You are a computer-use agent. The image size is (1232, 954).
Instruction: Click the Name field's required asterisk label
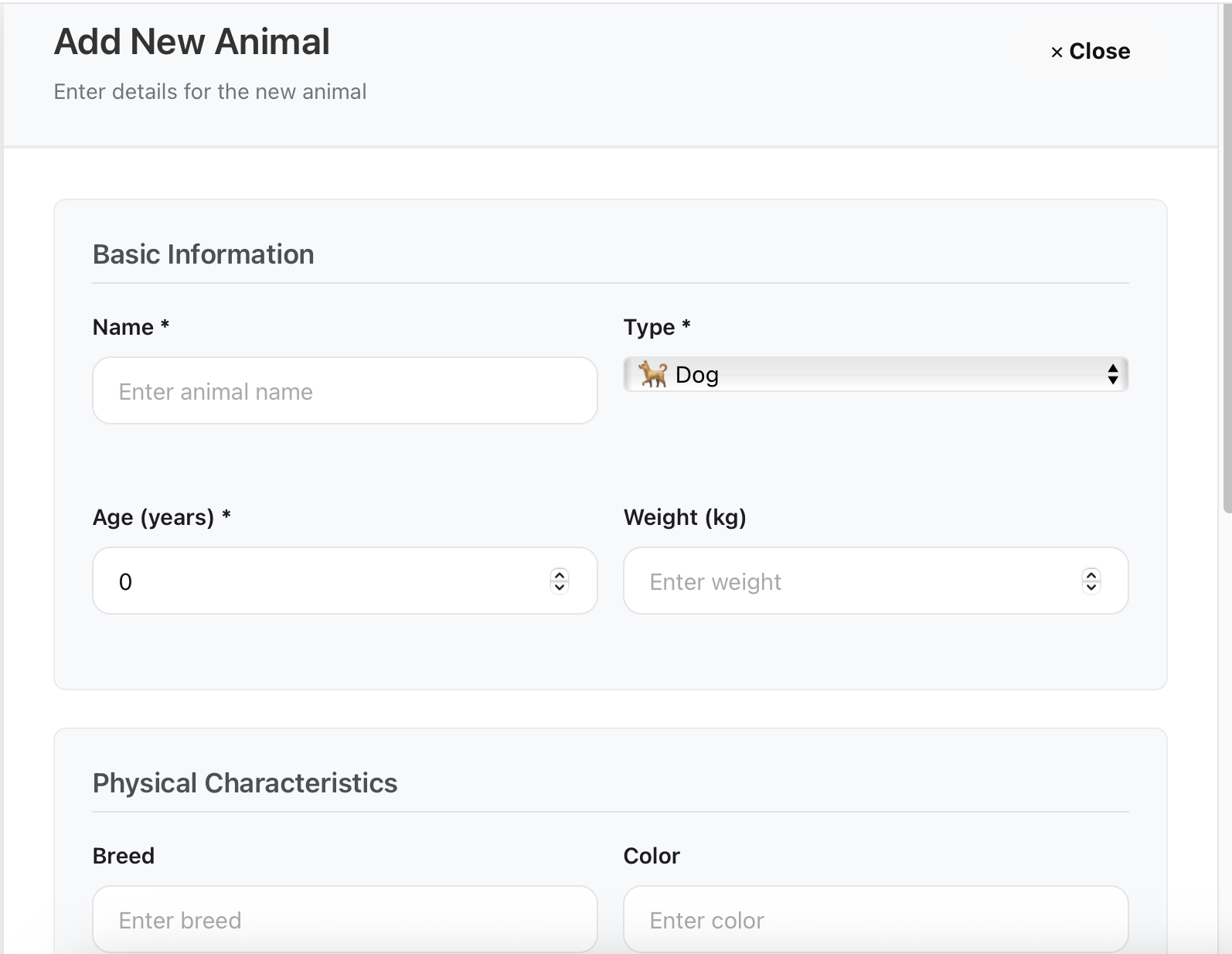point(164,325)
